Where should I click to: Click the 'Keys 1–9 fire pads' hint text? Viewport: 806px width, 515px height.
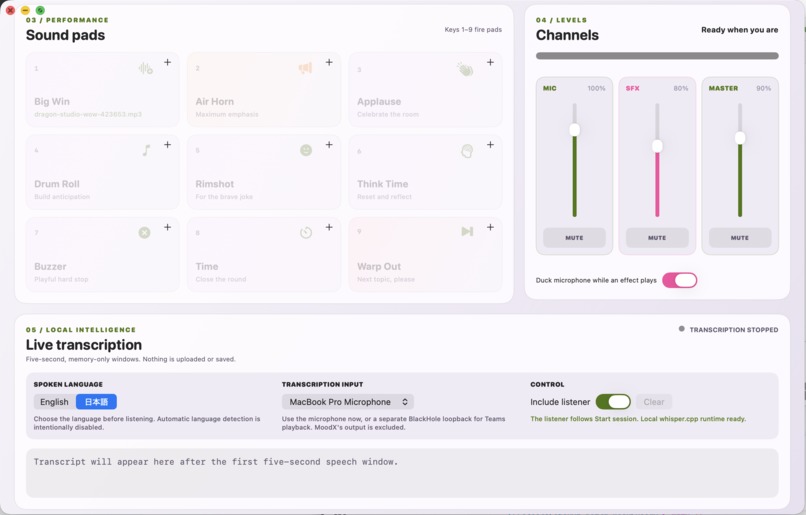click(473, 30)
